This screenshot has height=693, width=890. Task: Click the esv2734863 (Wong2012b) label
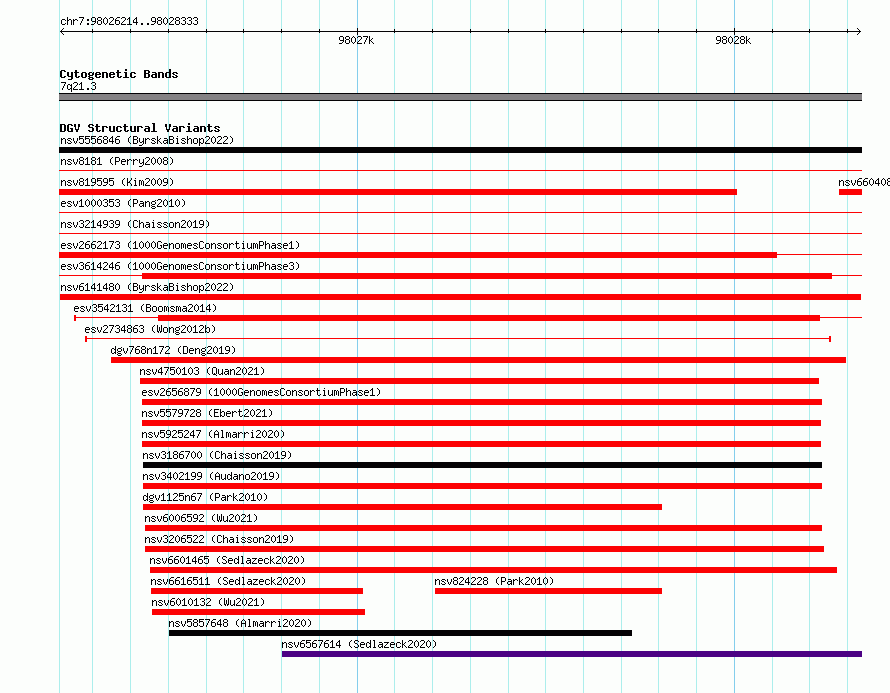[150, 329]
